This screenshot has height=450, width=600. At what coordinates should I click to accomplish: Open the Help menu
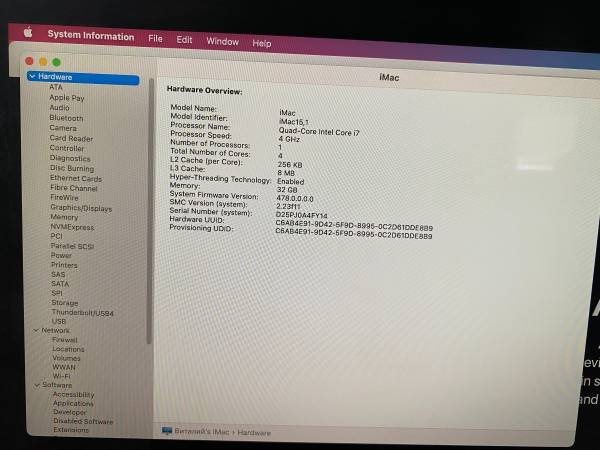coord(262,44)
